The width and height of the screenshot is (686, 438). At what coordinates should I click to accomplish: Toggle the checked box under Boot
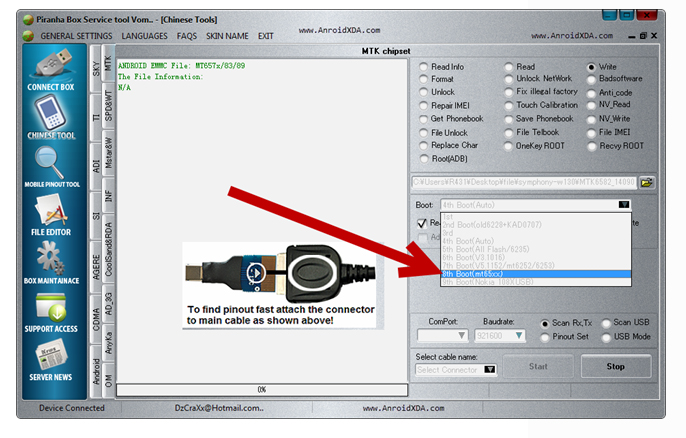[422, 223]
